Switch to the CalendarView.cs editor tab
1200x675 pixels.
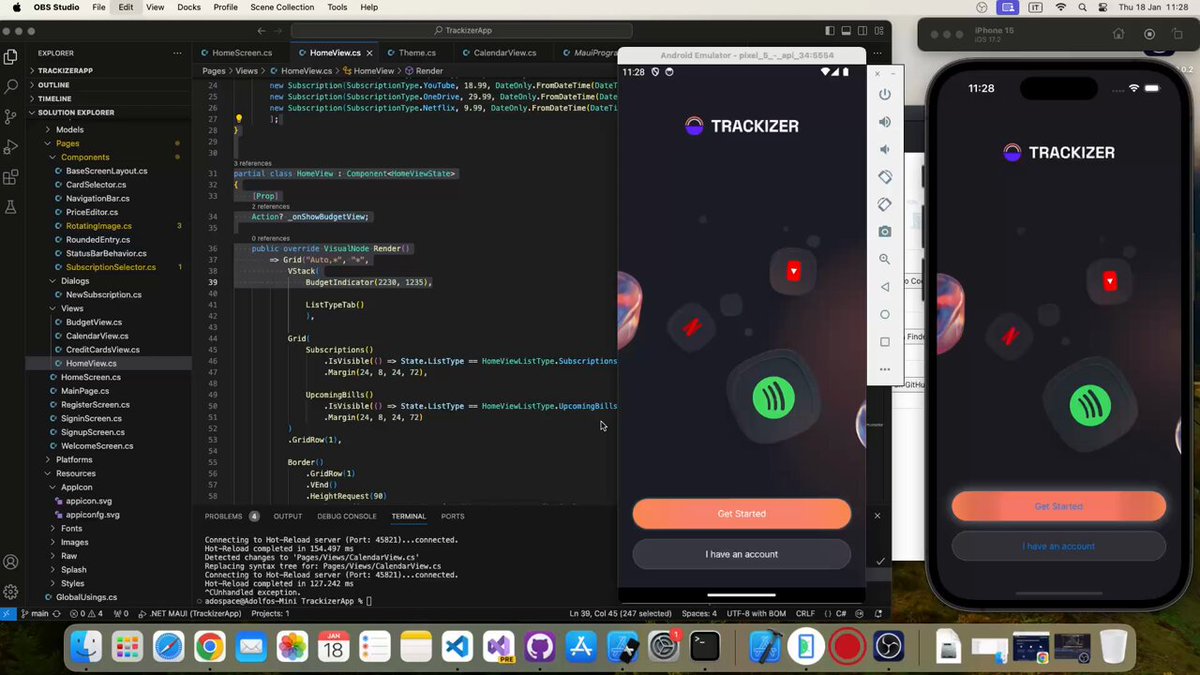[x=504, y=53]
